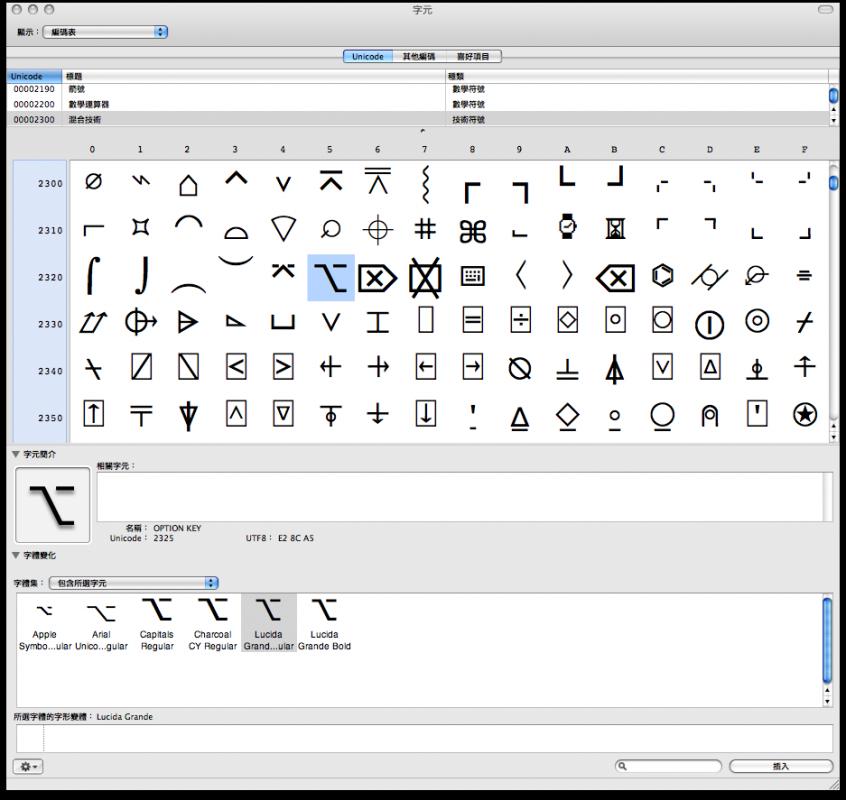Click the 插入 insert button
Viewport: 846px width, 800px height.
pyautogui.click(x=781, y=766)
